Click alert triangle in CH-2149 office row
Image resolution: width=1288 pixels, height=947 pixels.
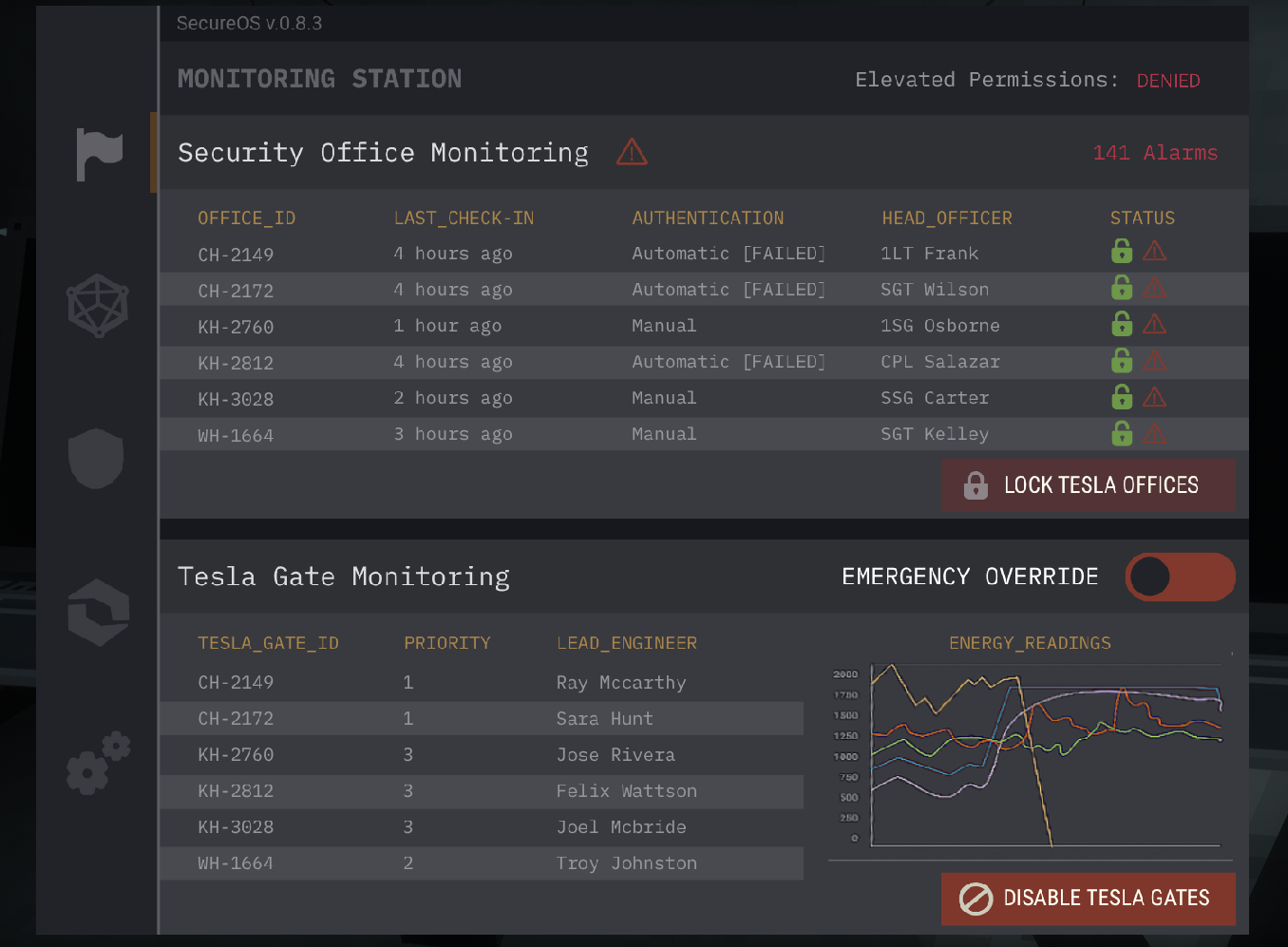(x=1155, y=252)
